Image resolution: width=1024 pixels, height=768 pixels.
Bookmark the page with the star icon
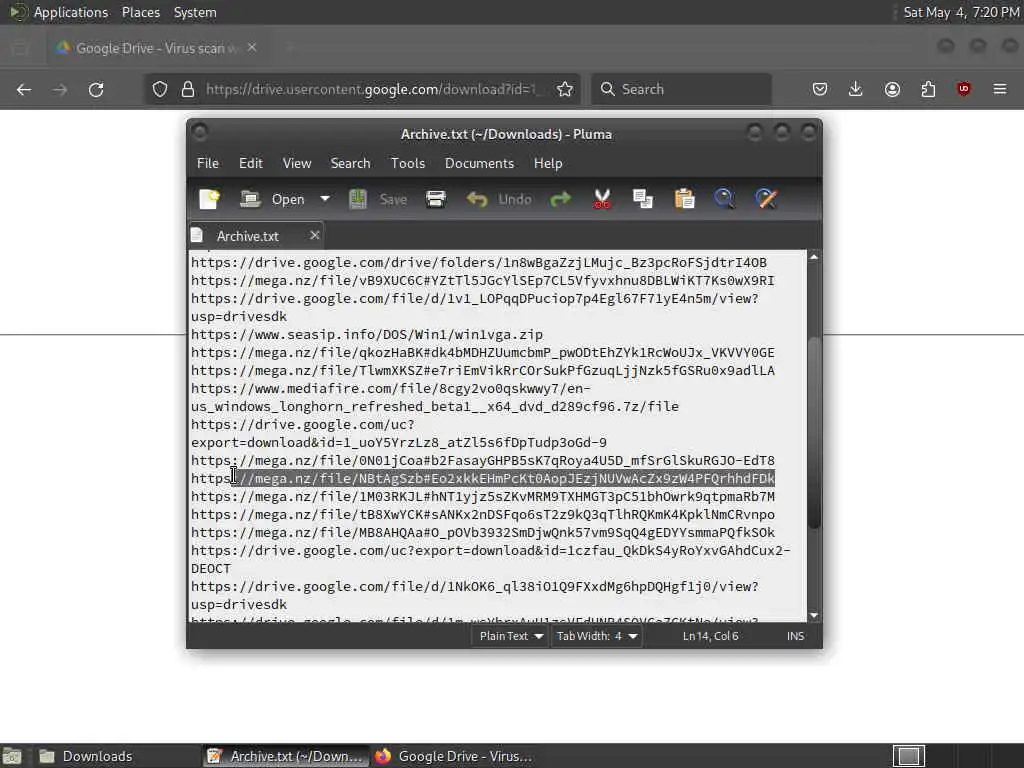pos(565,89)
